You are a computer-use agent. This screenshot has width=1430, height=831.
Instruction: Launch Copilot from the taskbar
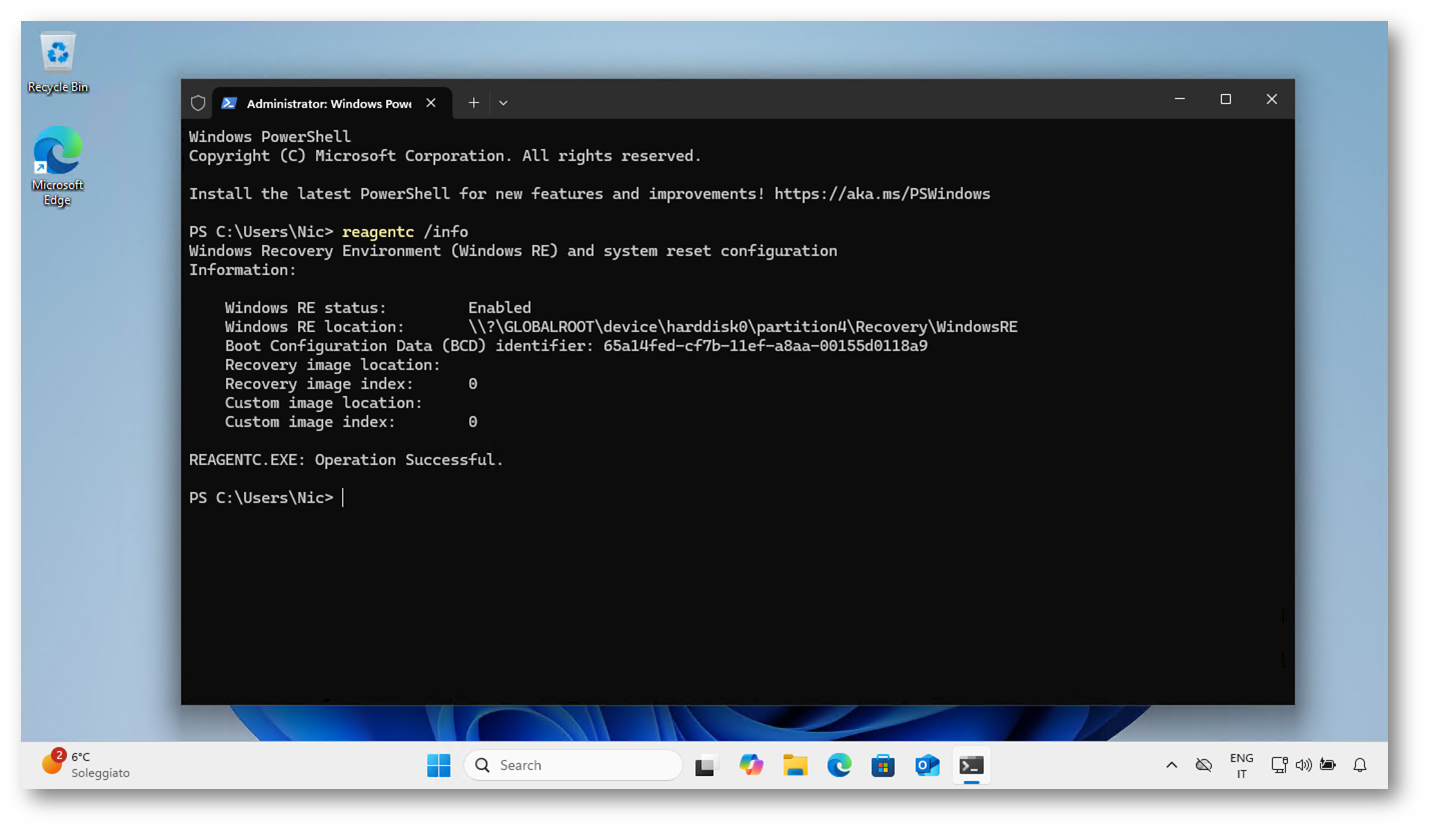(751, 765)
